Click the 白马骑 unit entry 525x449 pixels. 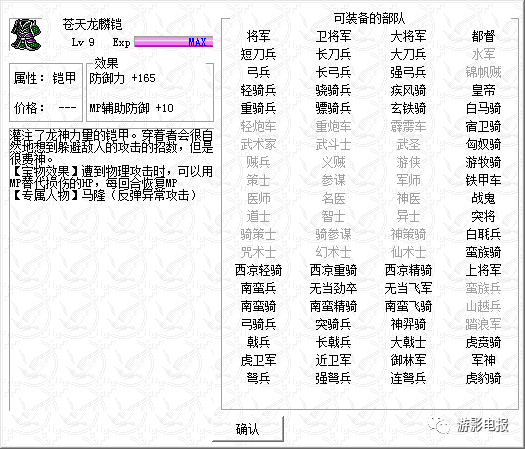[x=483, y=108]
